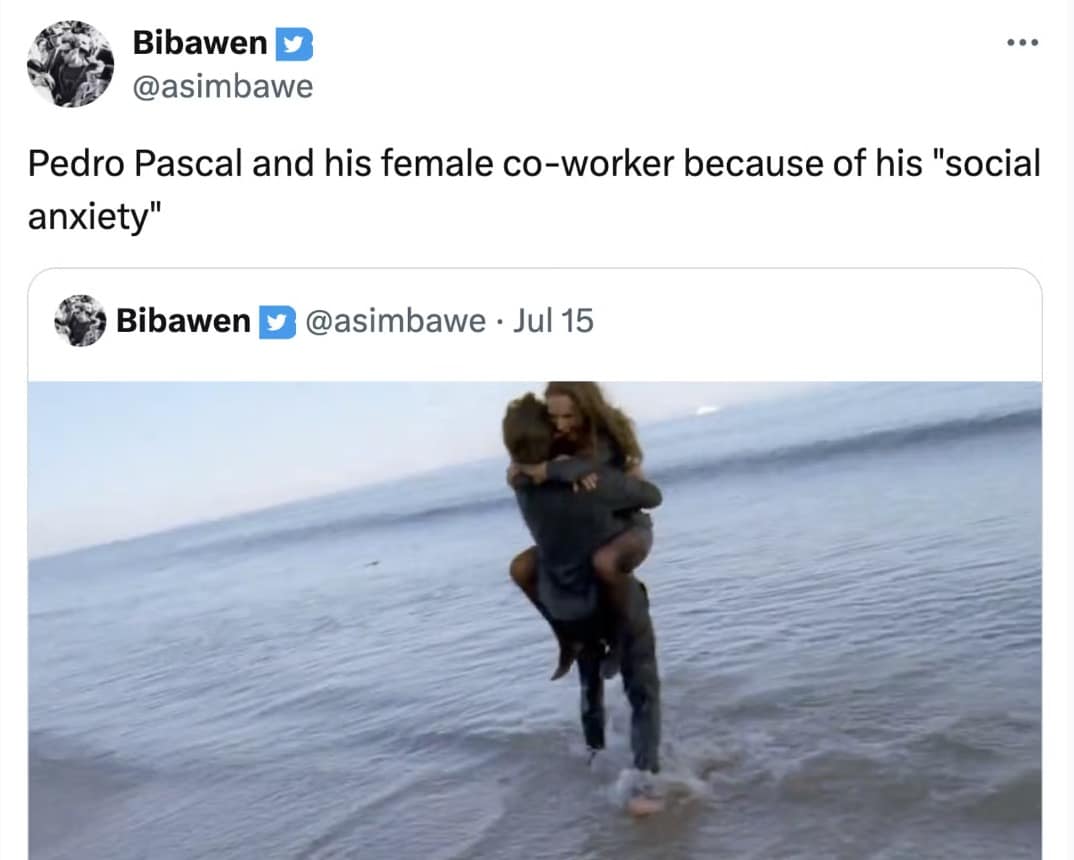Click the verified badge beside top Bibawen name

294,44
